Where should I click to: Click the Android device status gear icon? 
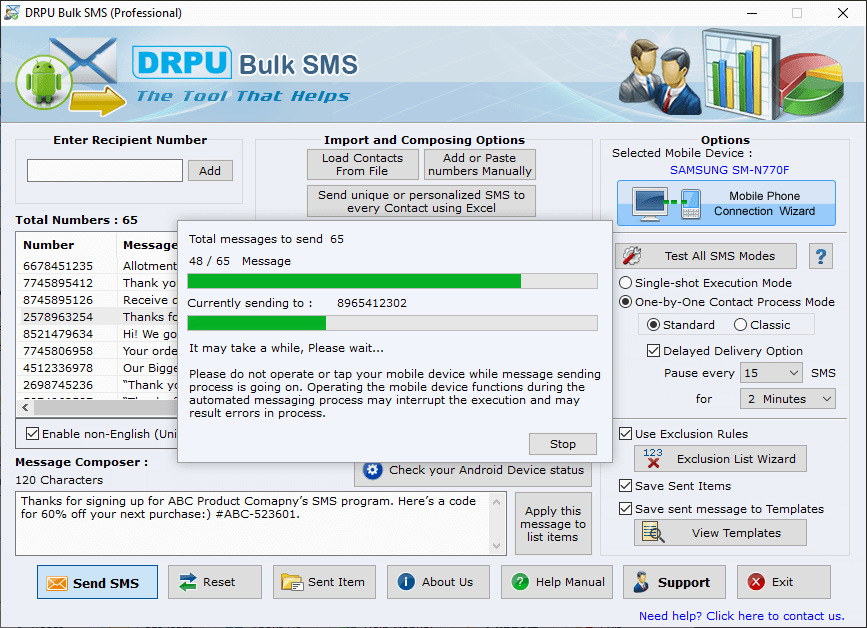point(373,470)
